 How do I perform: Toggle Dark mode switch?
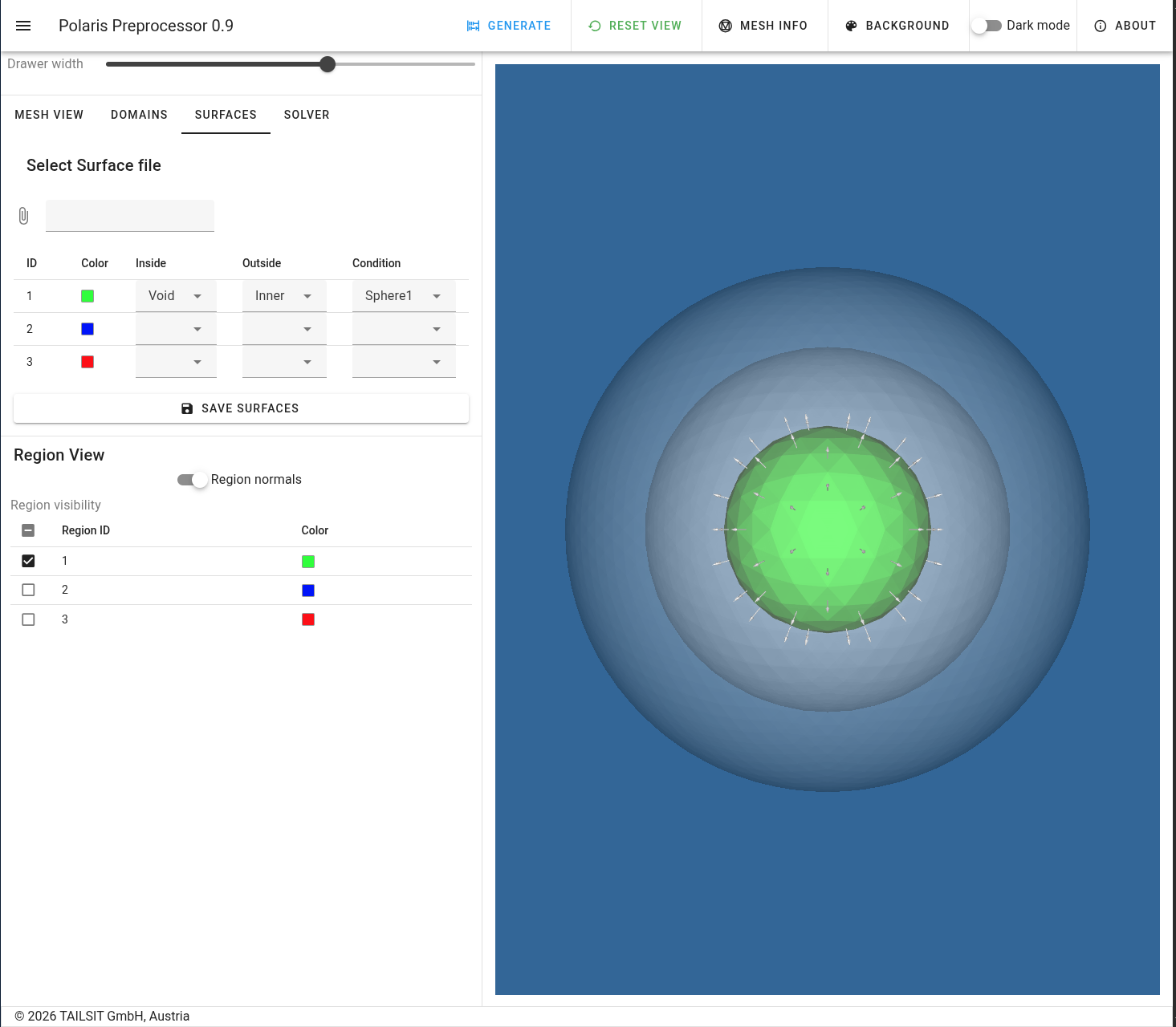[987, 26]
